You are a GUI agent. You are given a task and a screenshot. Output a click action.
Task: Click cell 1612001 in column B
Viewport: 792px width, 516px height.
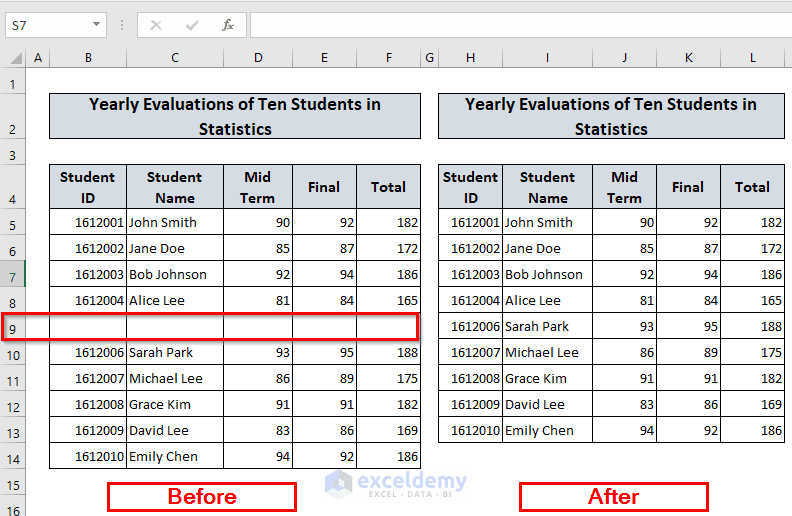point(88,222)
